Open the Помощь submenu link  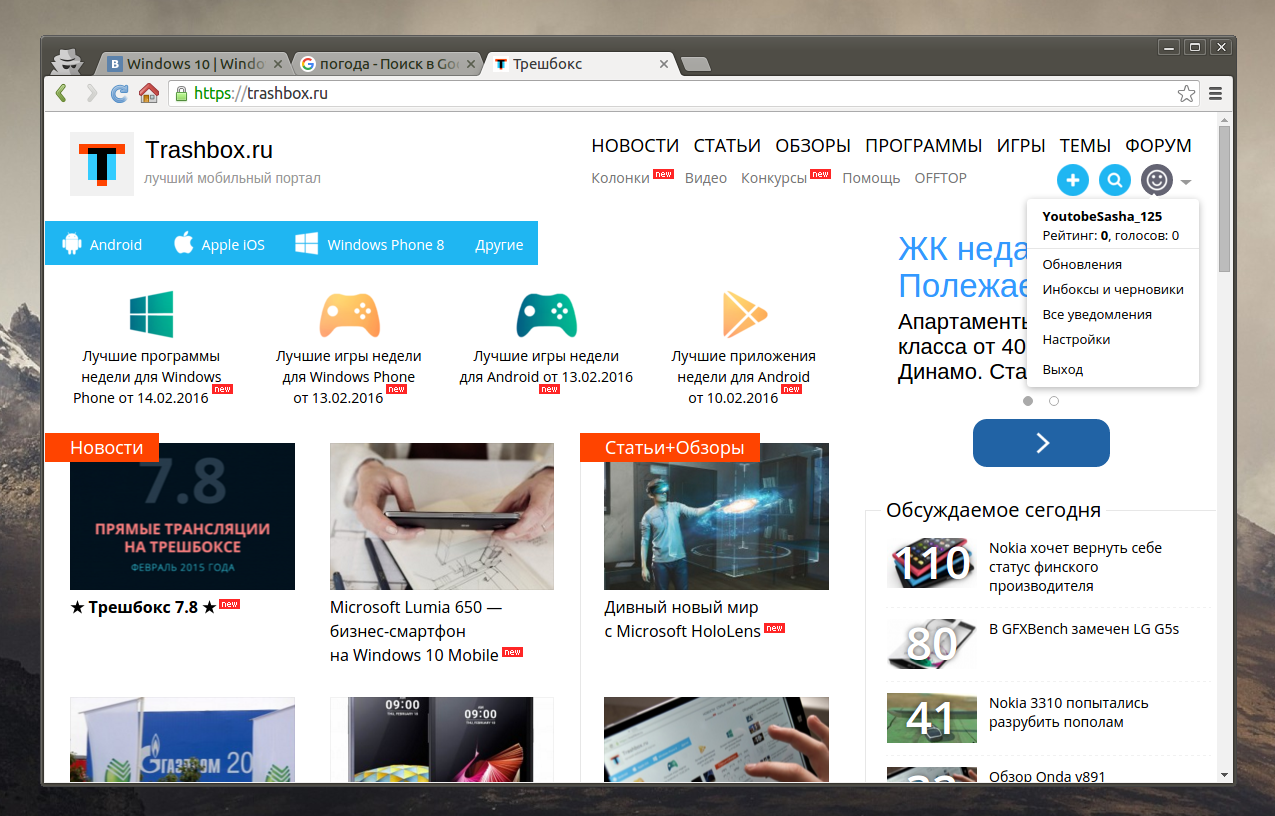[x=871, y=178]
